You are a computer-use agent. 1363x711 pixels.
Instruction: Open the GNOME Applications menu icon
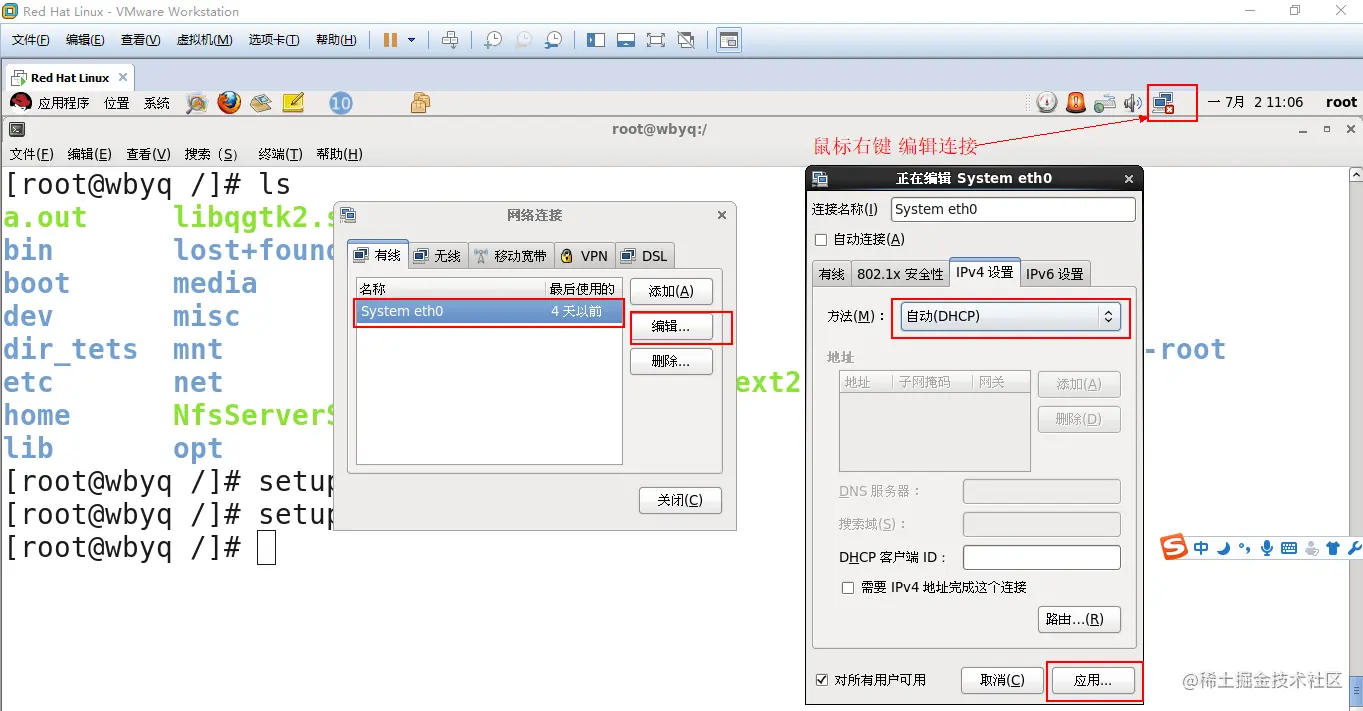coord(21,102)
